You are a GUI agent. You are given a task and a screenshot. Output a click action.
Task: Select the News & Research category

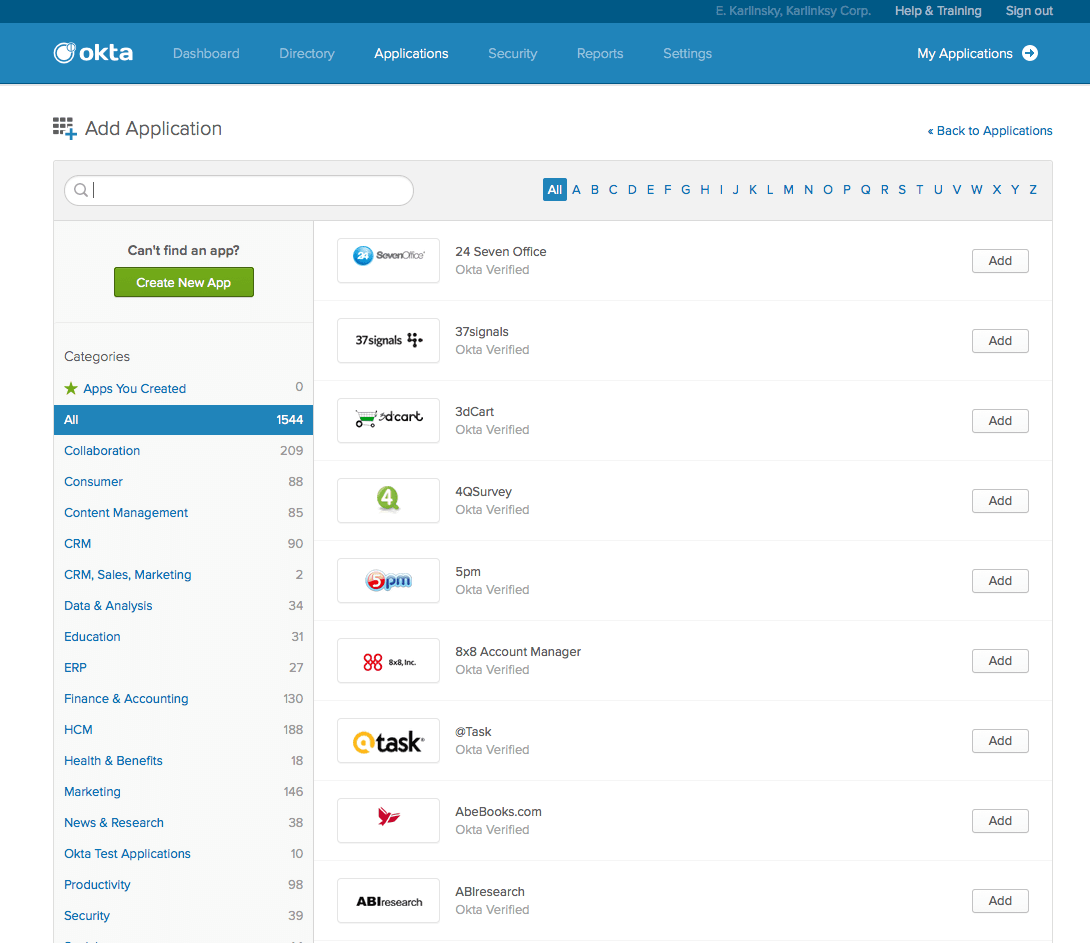coord(184,823)
